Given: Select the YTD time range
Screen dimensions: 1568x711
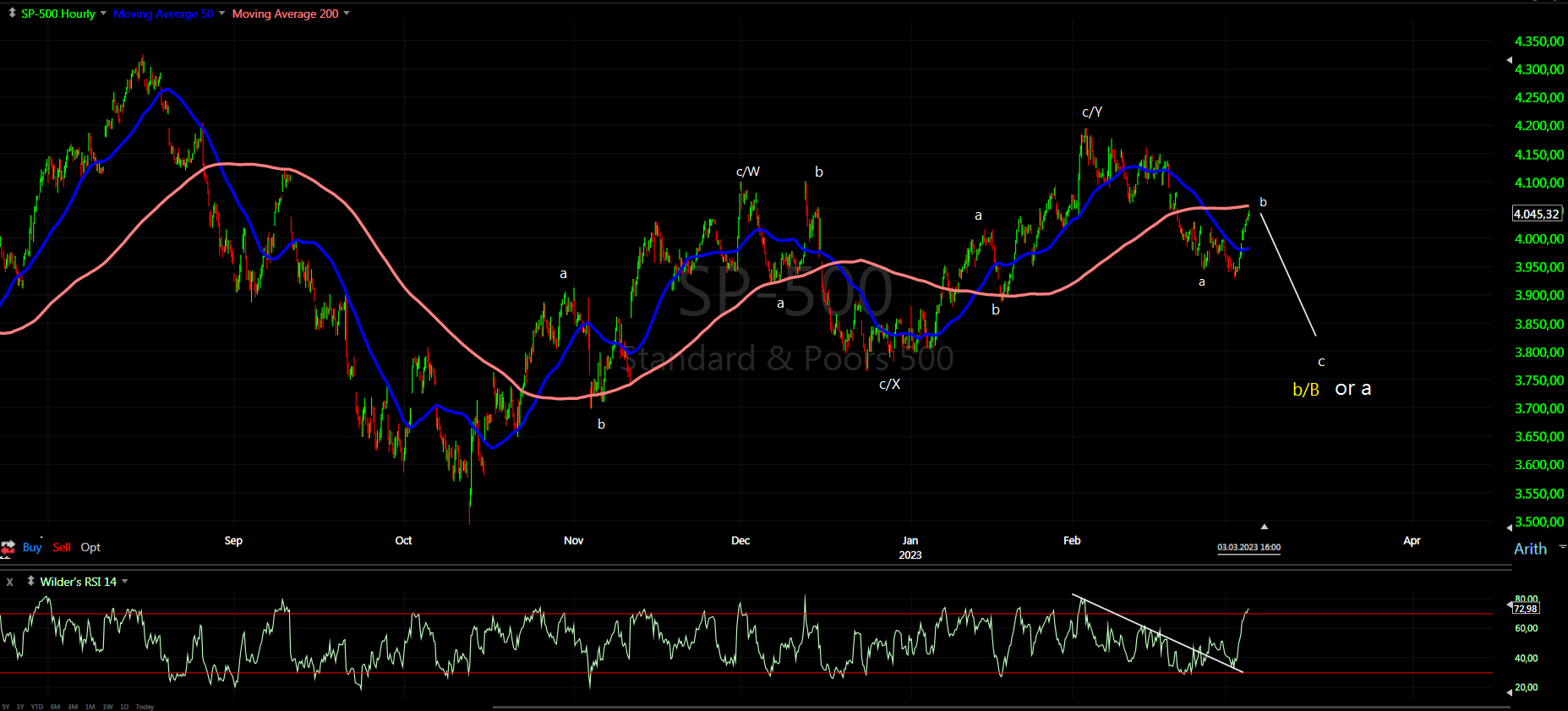Looking at the screenshot, I should 37,707.
